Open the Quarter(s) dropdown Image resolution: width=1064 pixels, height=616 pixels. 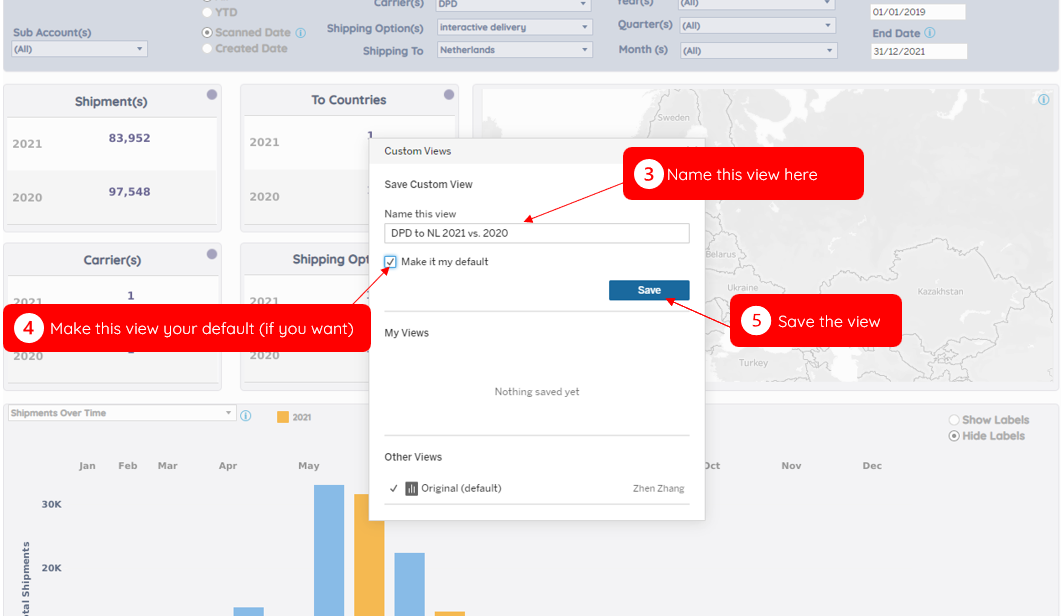click(x=757, y=26)
